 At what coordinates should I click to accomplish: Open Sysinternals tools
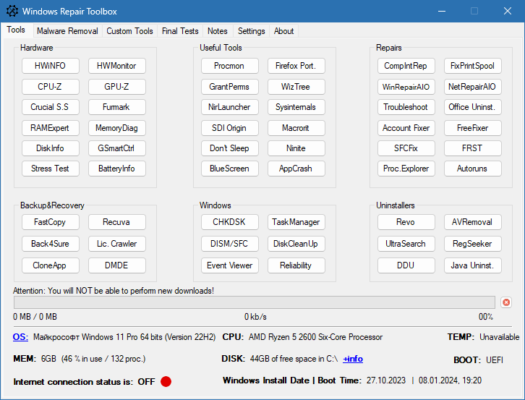pyautogui.click(x=296, y=107)
